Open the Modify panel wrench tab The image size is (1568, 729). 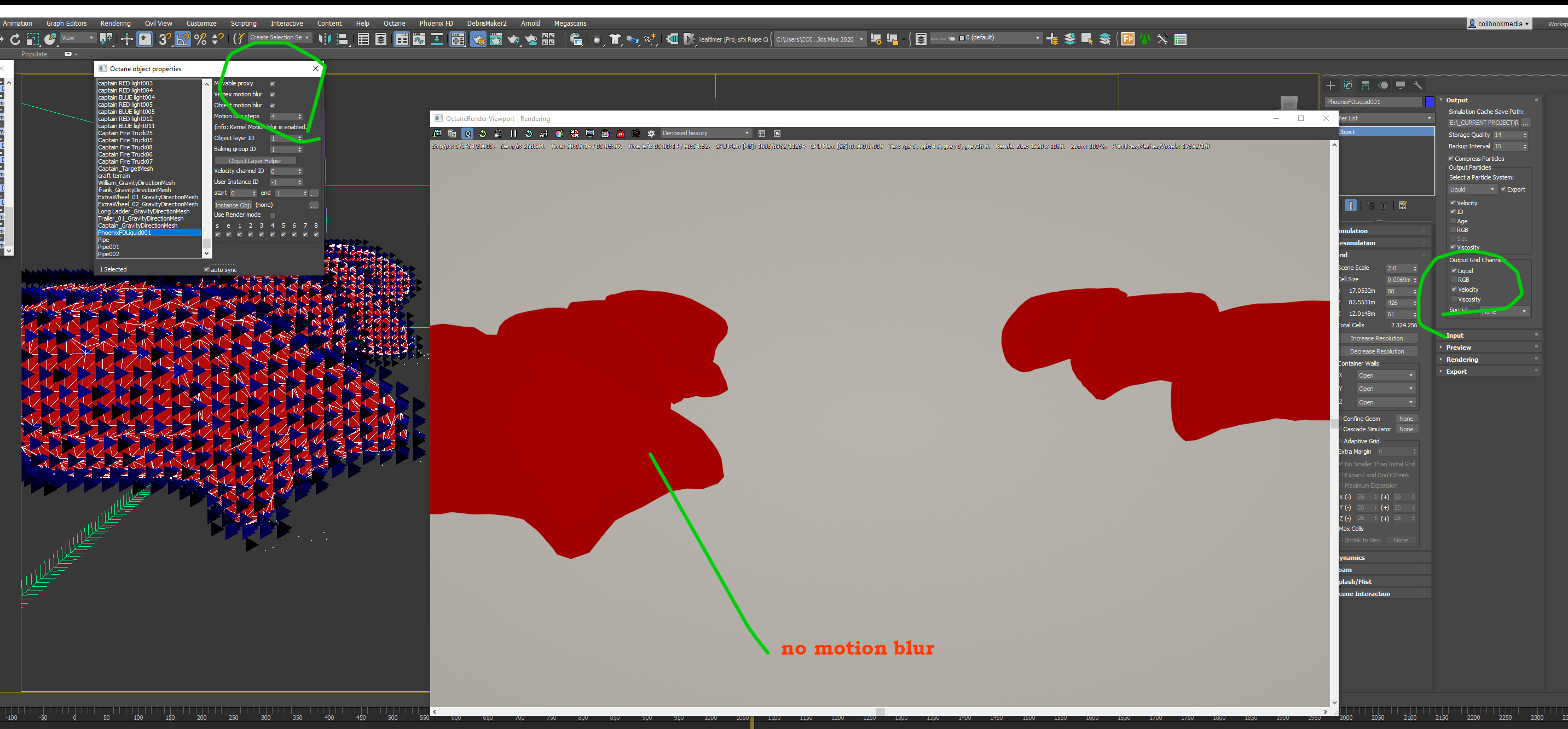click(x=1417, y=85)
